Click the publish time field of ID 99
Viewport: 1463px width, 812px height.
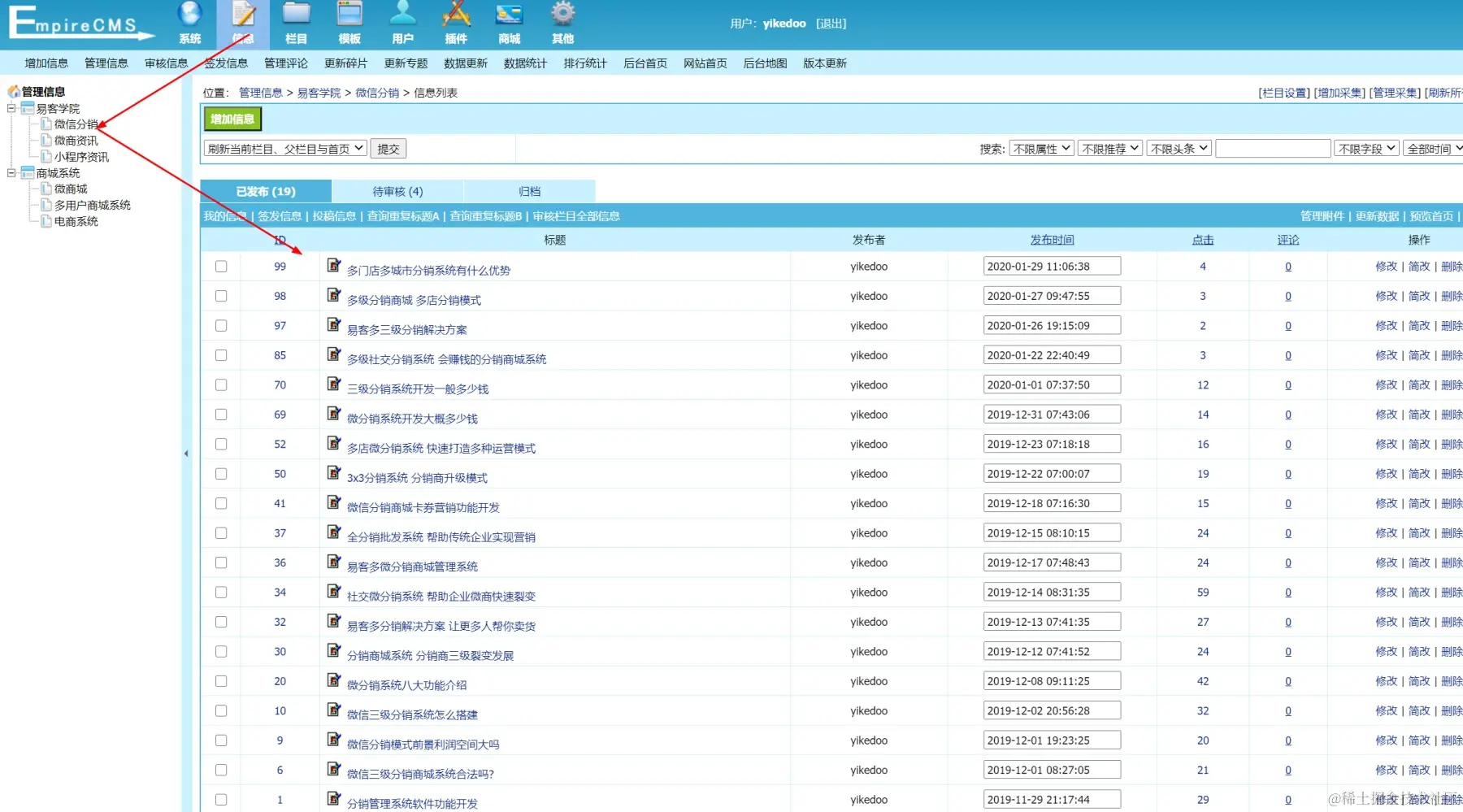point(1052,266)
